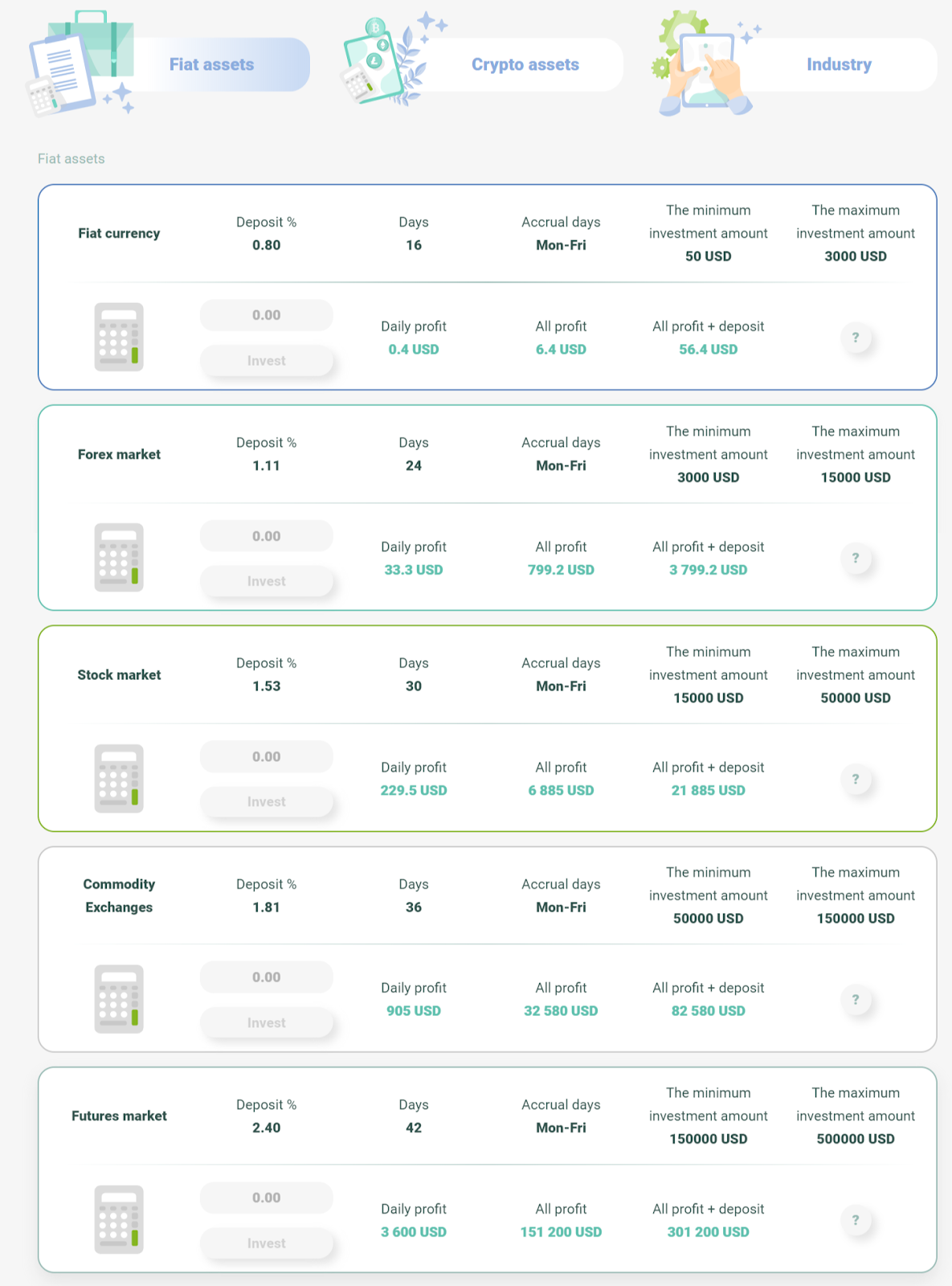952x1286 pixels.
Task: Open the Fiat assets tab
Action: click(211, 64)
